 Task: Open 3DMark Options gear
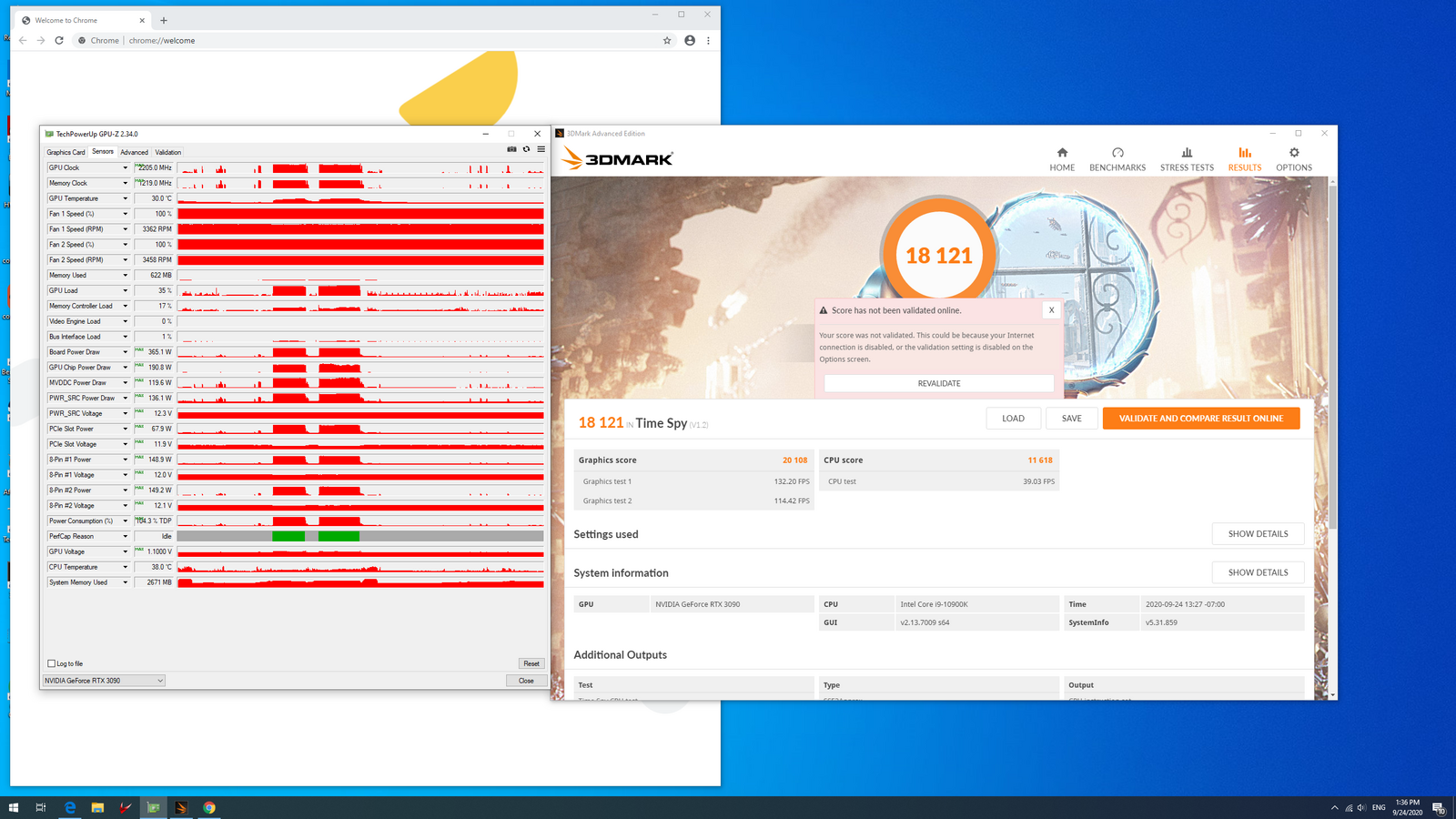click(1294, 159)
